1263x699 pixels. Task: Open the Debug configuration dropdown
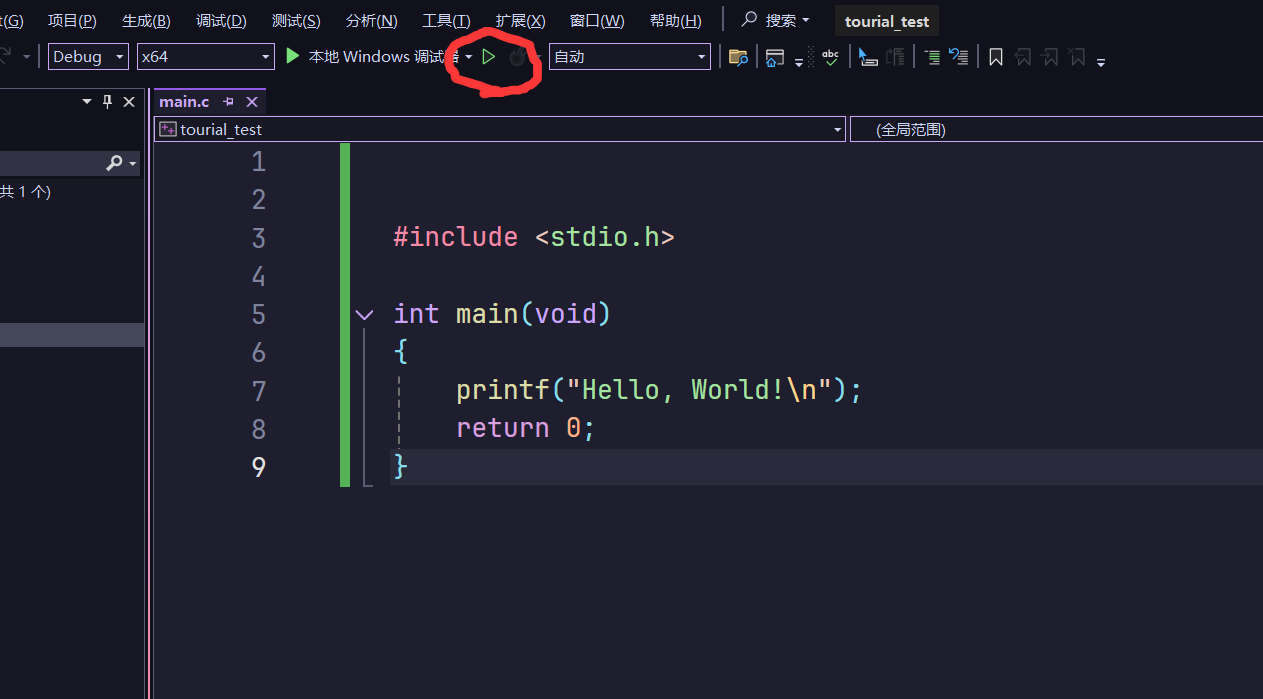tap(88, 57)
